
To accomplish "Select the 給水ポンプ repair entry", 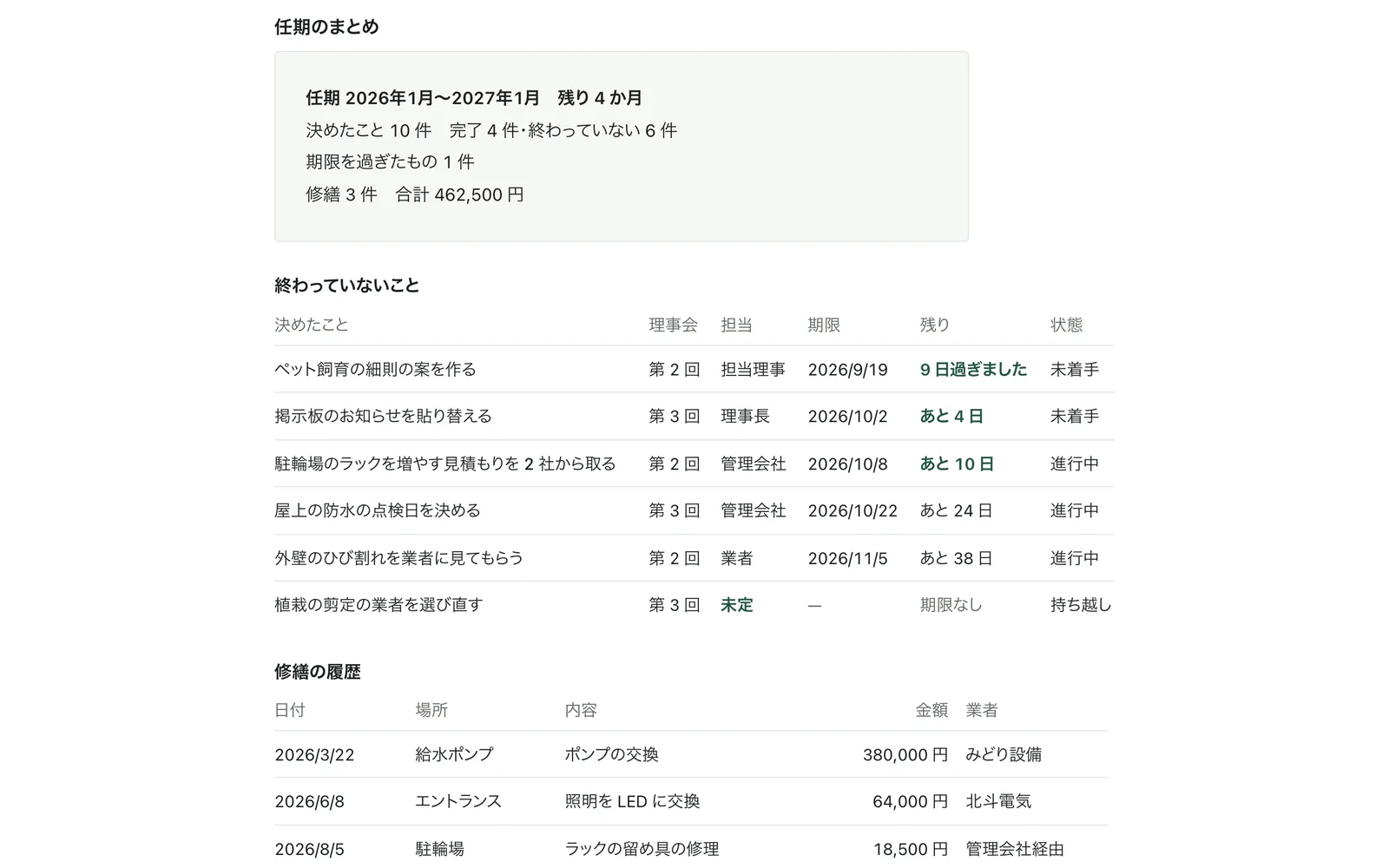I will point(691,754).
